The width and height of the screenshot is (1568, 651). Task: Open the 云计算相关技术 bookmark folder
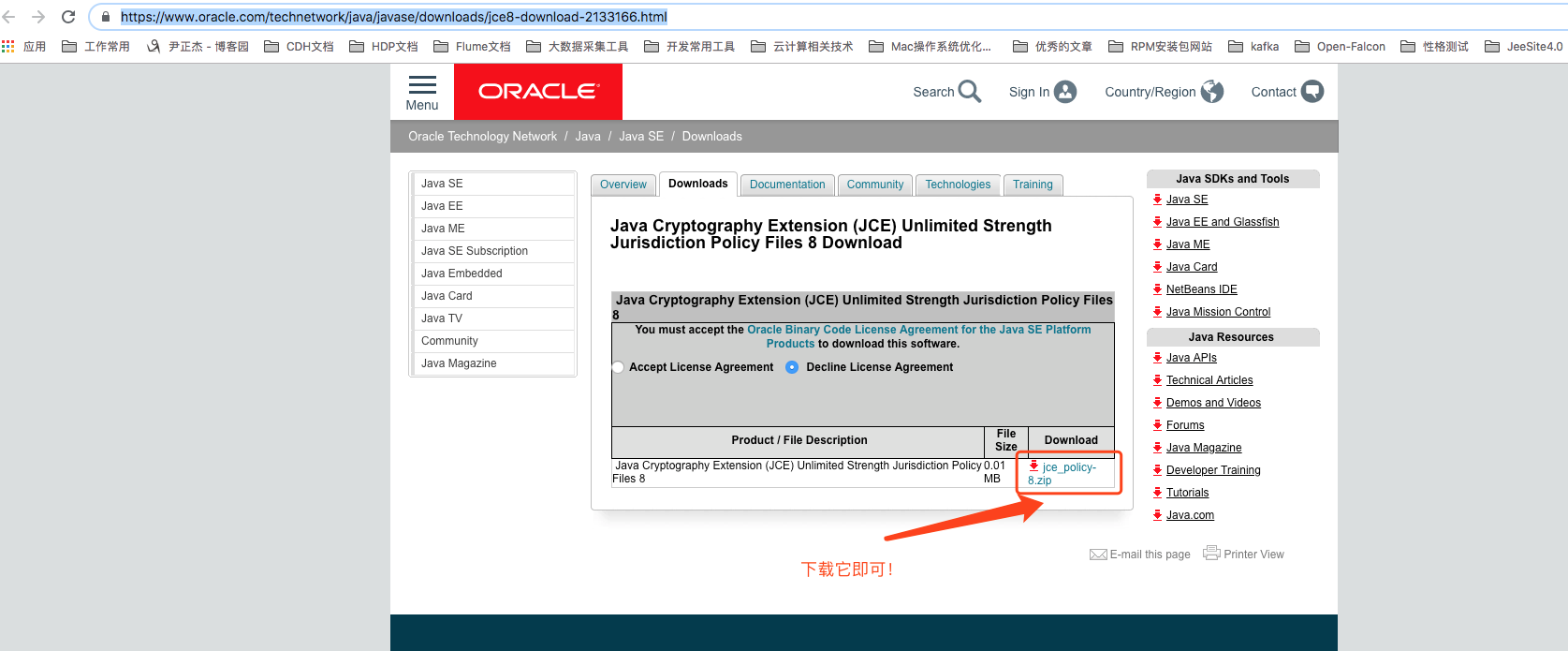(x=802, y=46)
